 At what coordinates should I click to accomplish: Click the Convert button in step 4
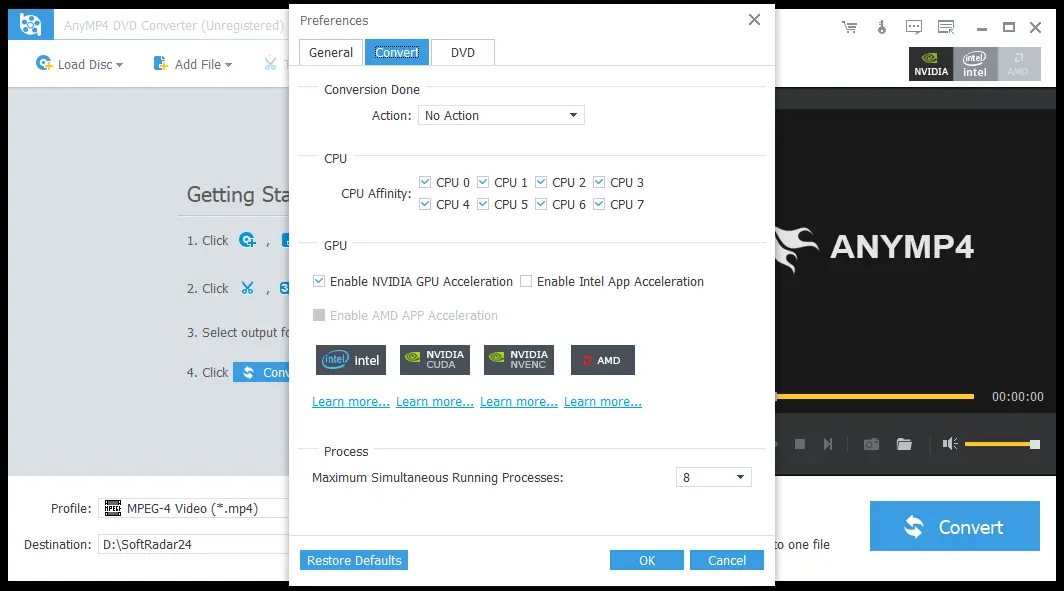tap(261, 372)
